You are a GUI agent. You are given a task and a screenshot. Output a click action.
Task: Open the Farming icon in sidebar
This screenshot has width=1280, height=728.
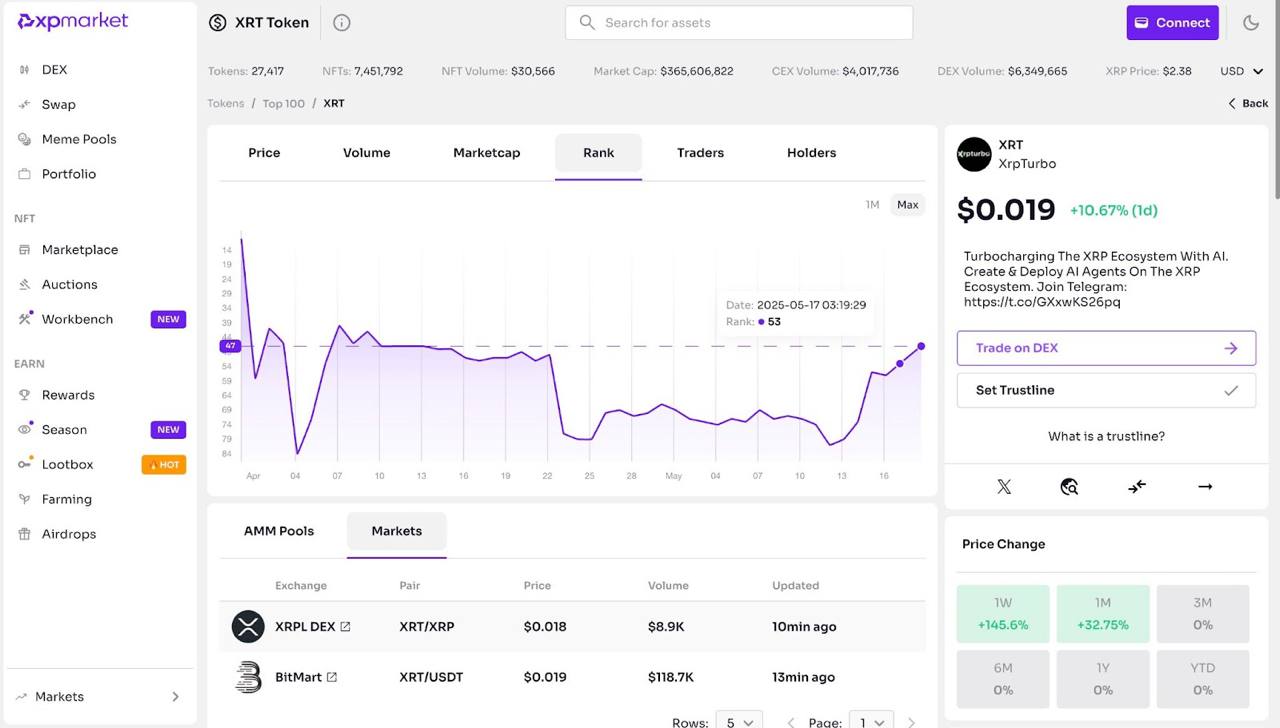24,499
